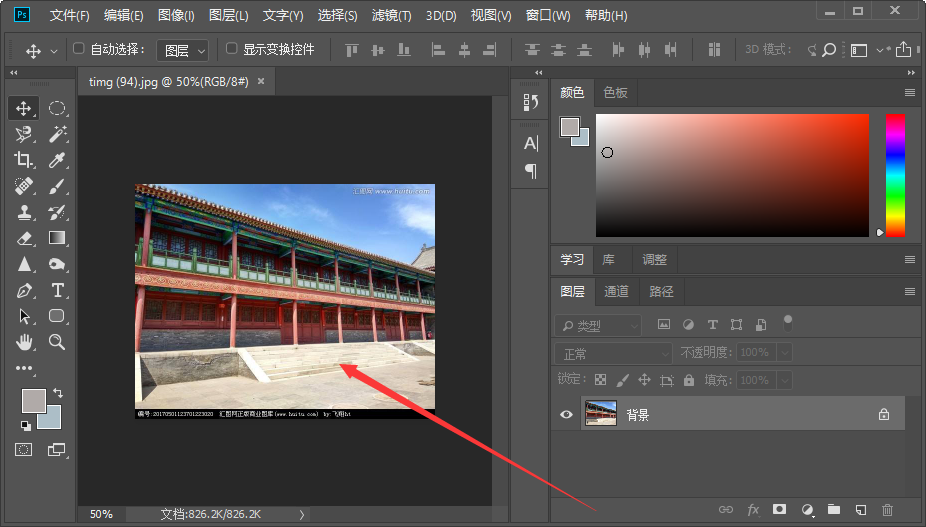
Task: Click the delete layer trash icon
Action: [887, 509]
